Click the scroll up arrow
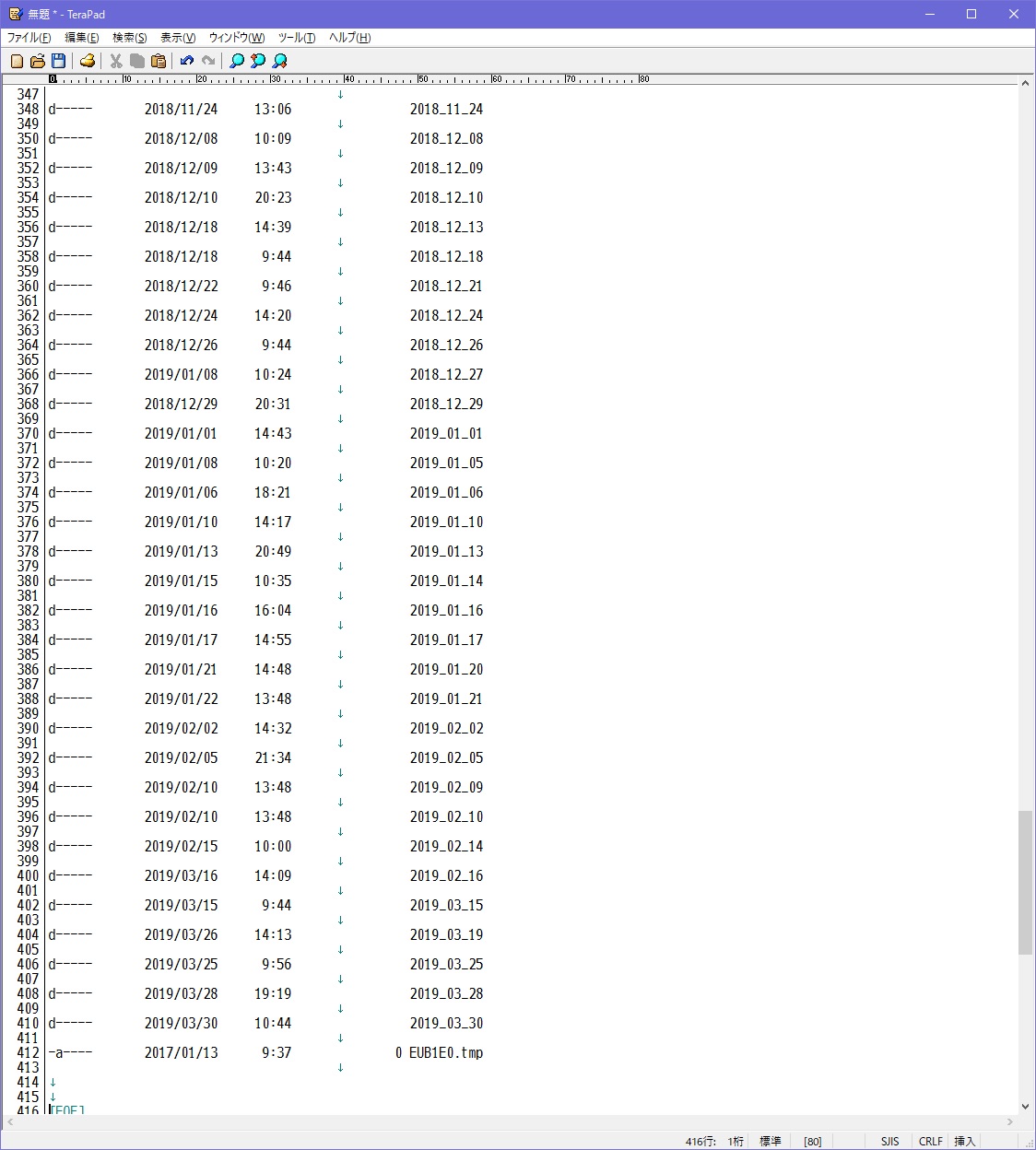Image resolution: width=1036 pixels, height=1150 pixels. (1025, 83)
